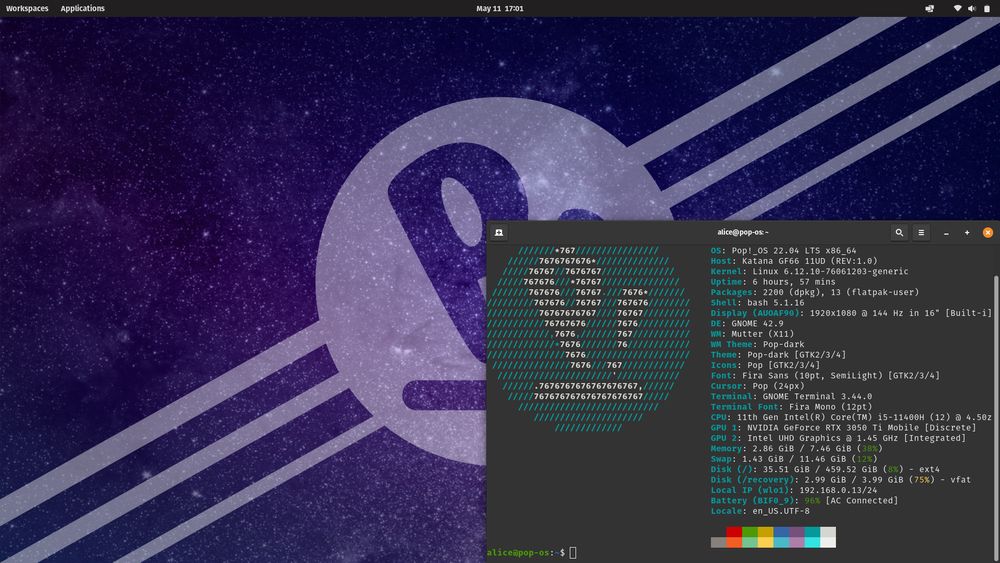Click the Font line Fira Sans (10pt, SemiLight)
Image resolution: width=1000 pixels, height=563 pixels.
825,376
